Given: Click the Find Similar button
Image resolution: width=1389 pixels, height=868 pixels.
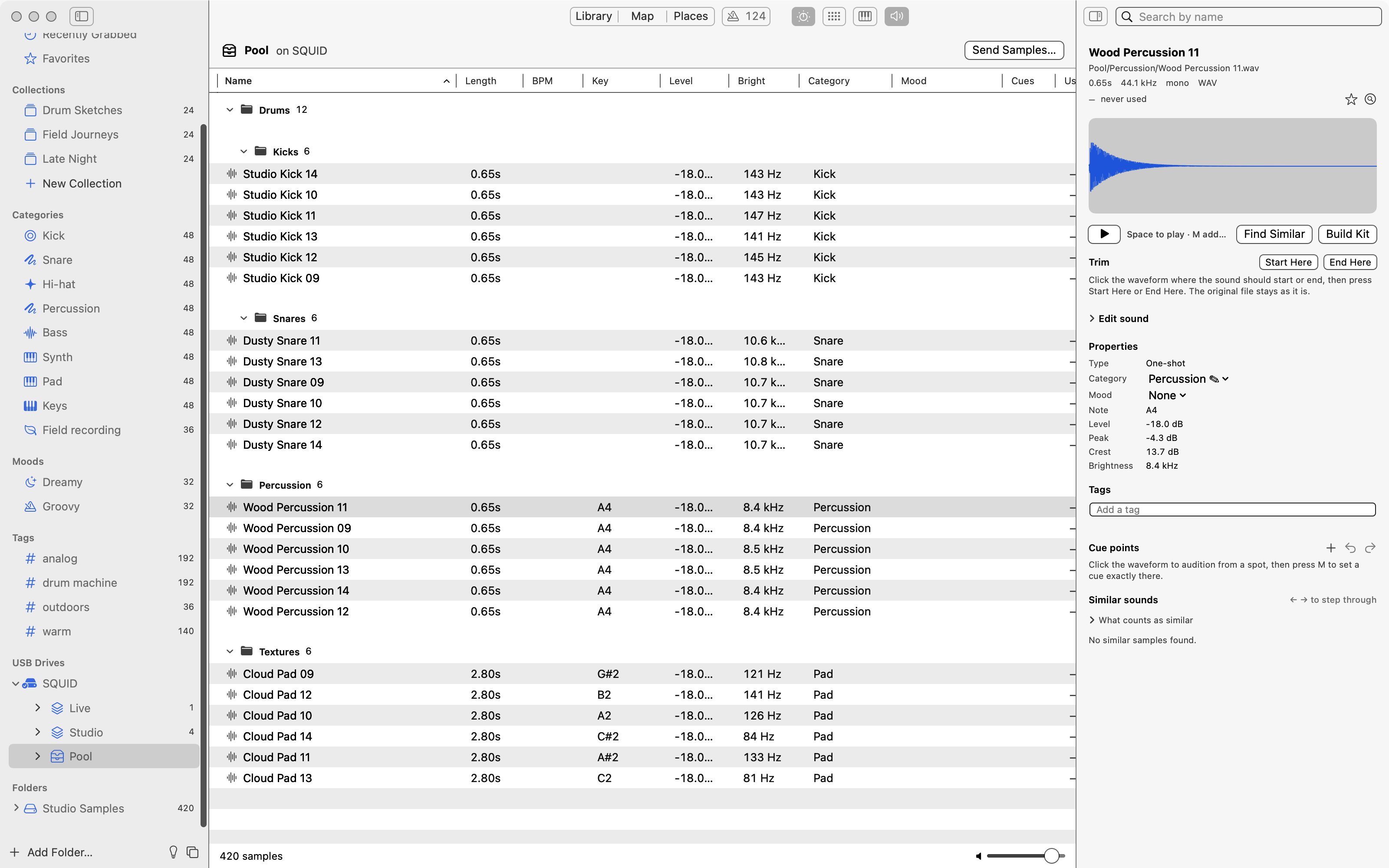Looking at the screenshot, I should point(1274,234).
